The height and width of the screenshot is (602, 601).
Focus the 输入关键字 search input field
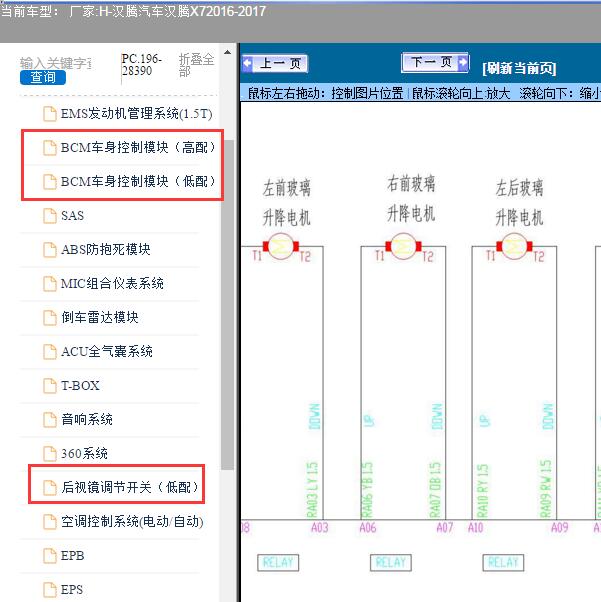click(56, 63)
